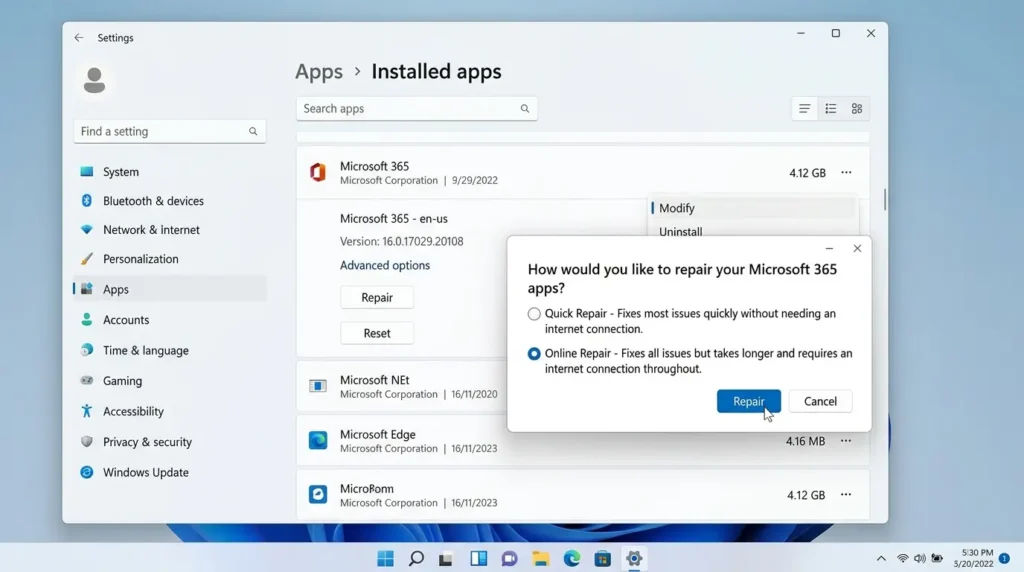Click the Microsoft NEt app icon
This screenshot has height=572, width=1024.
click(x=318, y=386)
